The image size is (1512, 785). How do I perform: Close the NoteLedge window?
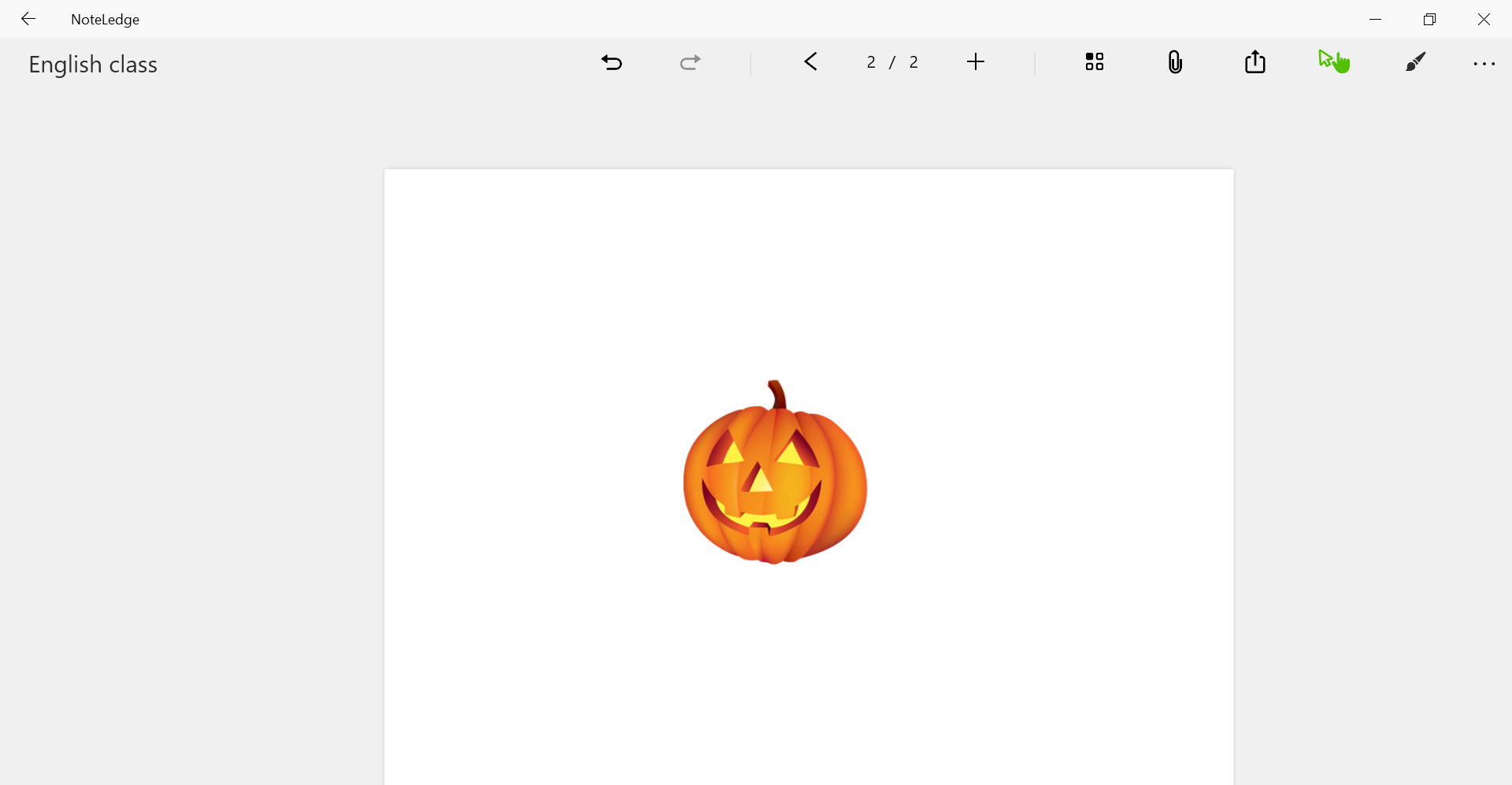tap(1484, 19)
